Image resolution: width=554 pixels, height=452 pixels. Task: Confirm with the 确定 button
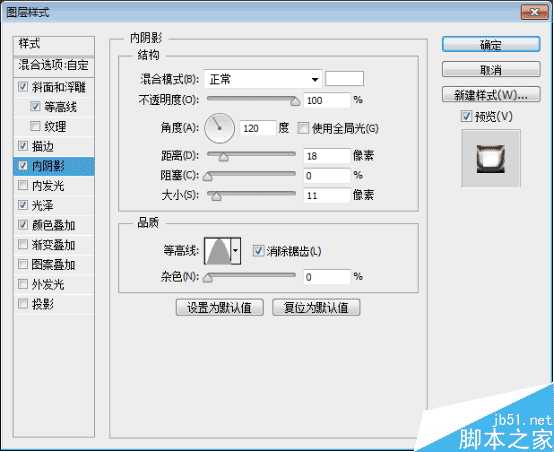point(491,45)
